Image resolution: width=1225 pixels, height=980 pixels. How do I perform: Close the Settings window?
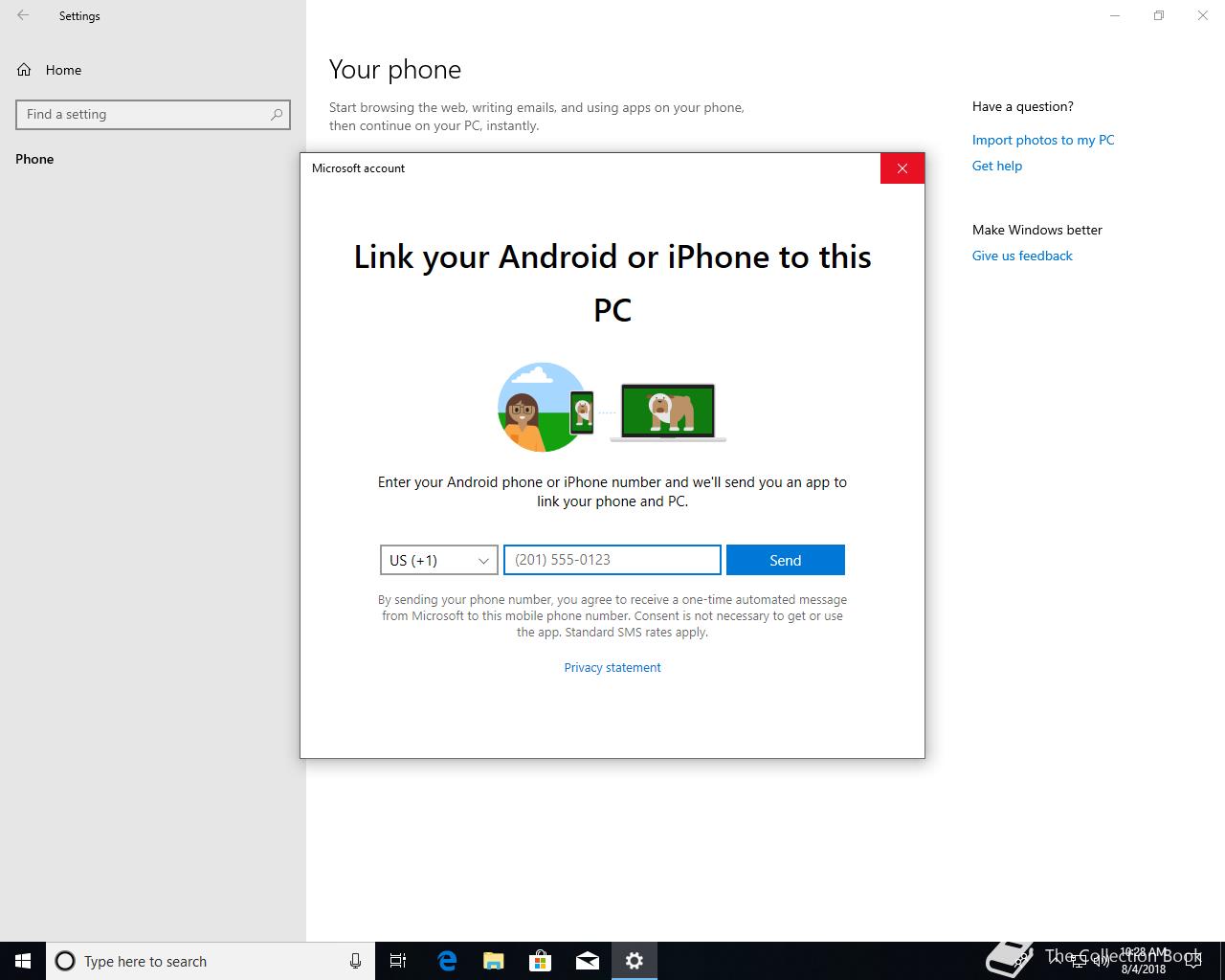pyautogui.click(x=1203, y=15)
